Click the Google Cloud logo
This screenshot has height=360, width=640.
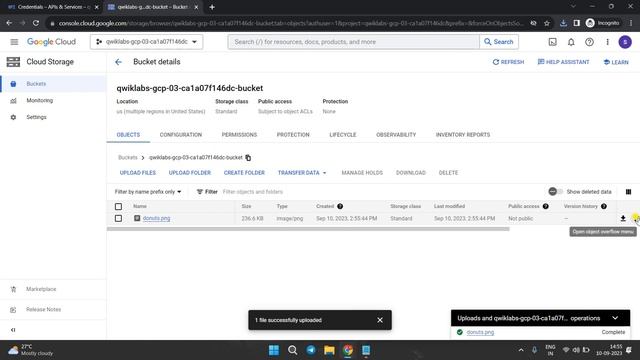(51, 42)
